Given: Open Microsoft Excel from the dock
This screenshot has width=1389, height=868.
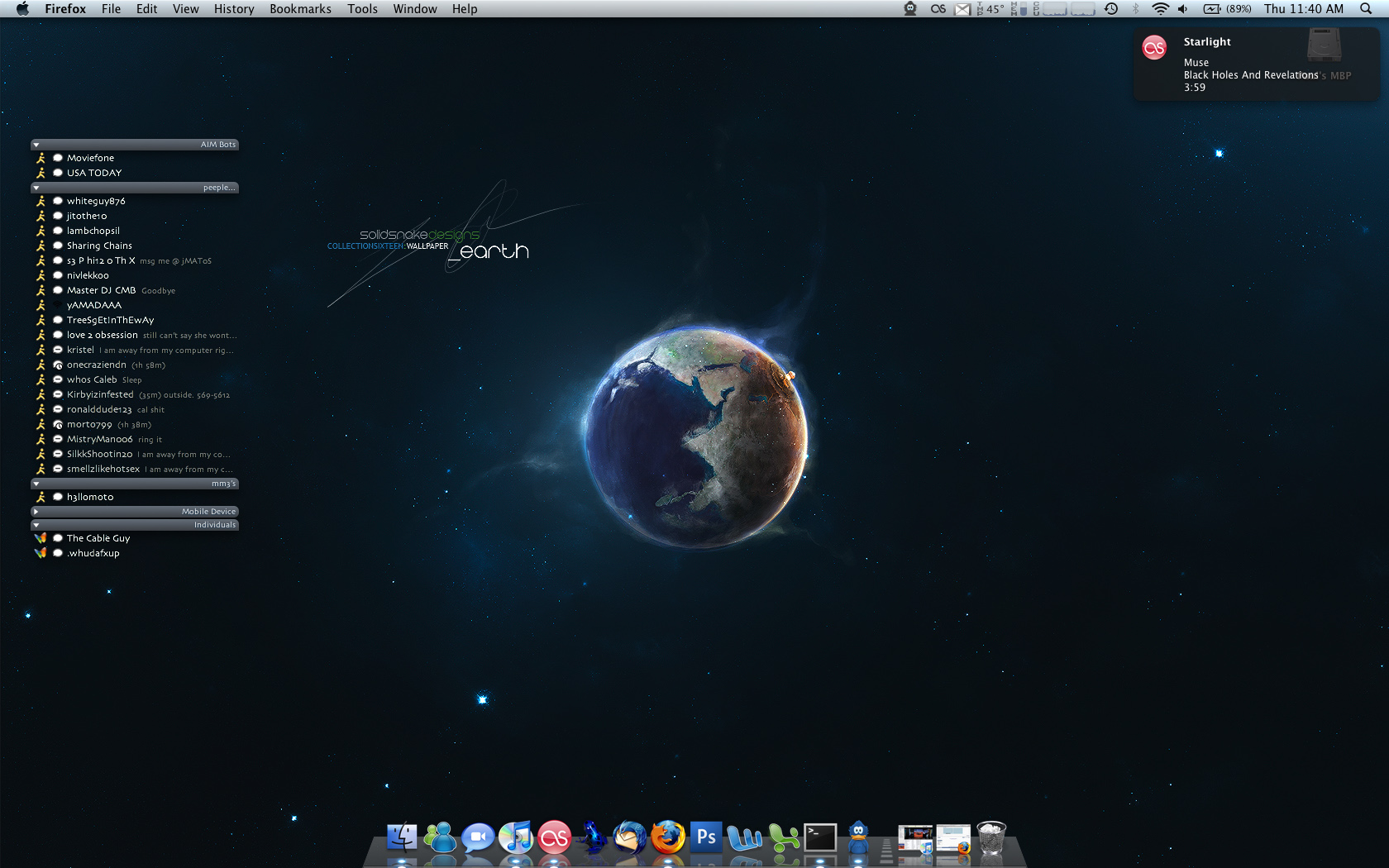Looking at the screenshot, I should (783, 837).
